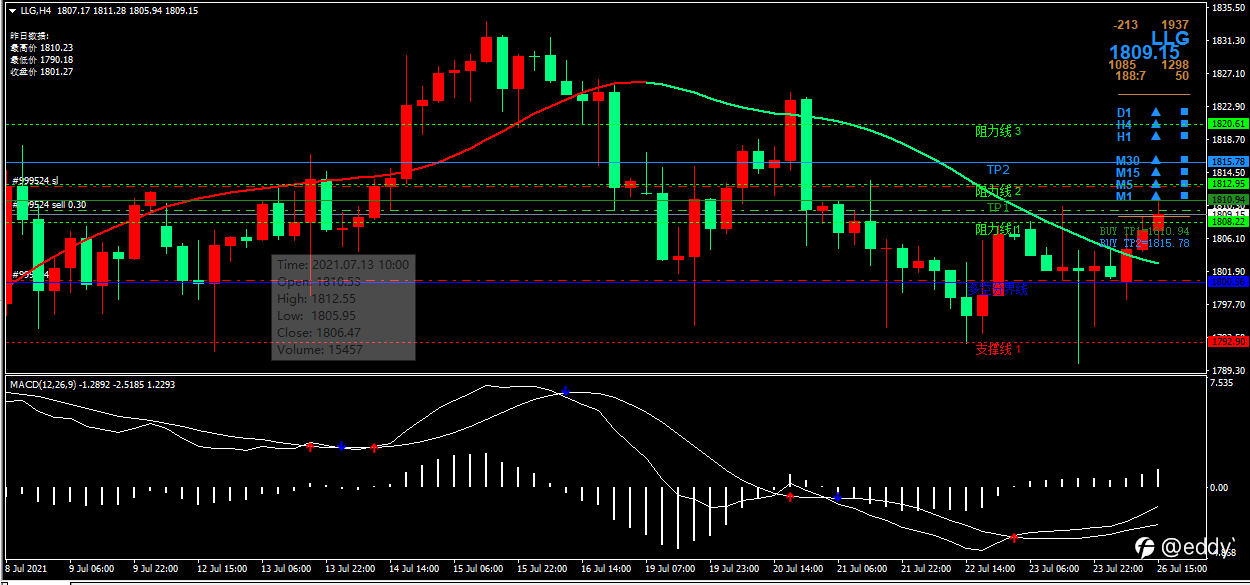Click the 1937 value in the info panel

pyautogui.click(x=1175, y=24)
